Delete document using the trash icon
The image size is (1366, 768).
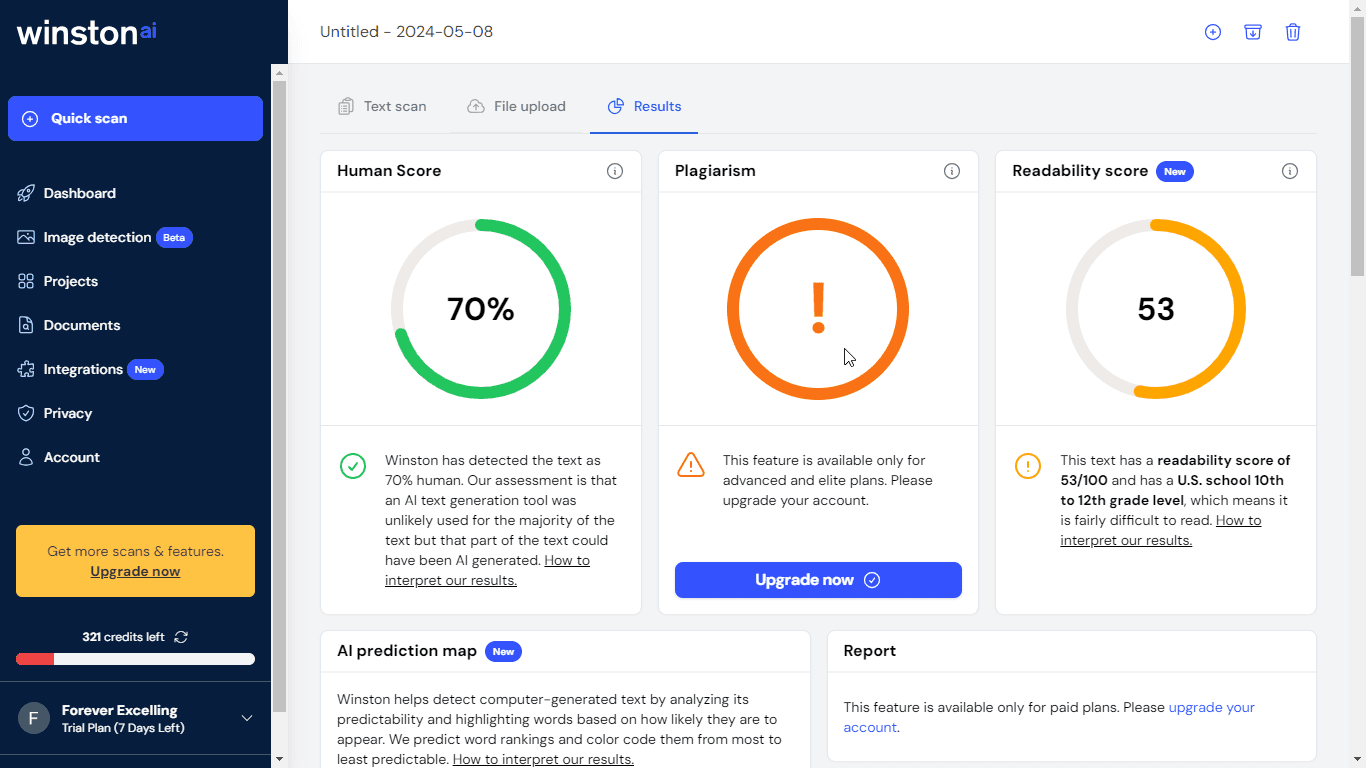1293,32
